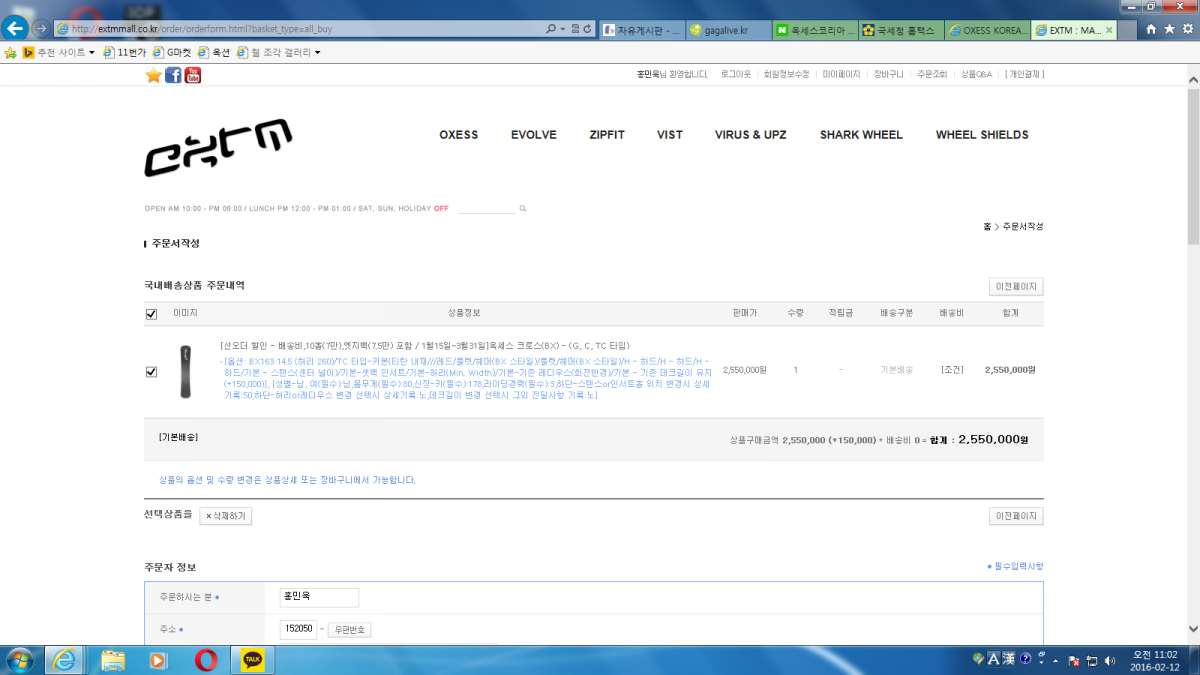Screen dimensions: 1200x675
Task: Open the browser tools gear icon
Action: pos(1187,30)
